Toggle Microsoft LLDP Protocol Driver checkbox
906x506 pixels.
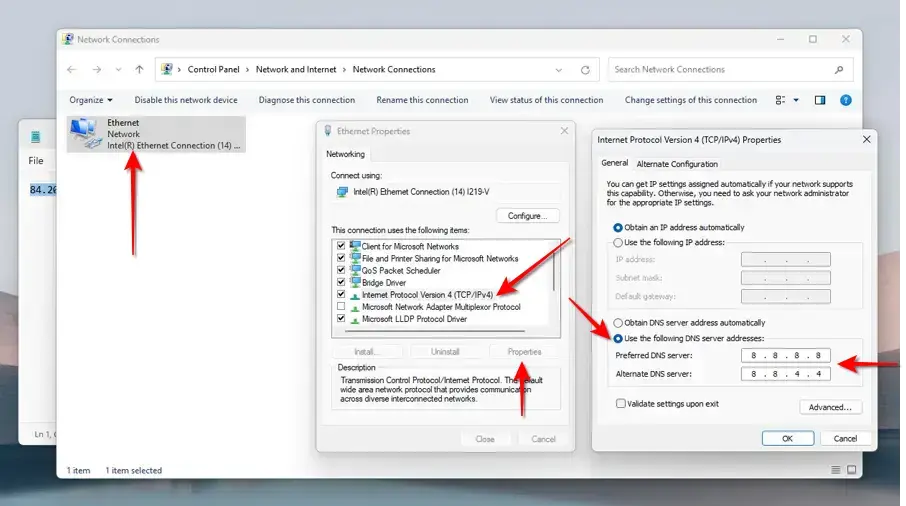(341, 318)
